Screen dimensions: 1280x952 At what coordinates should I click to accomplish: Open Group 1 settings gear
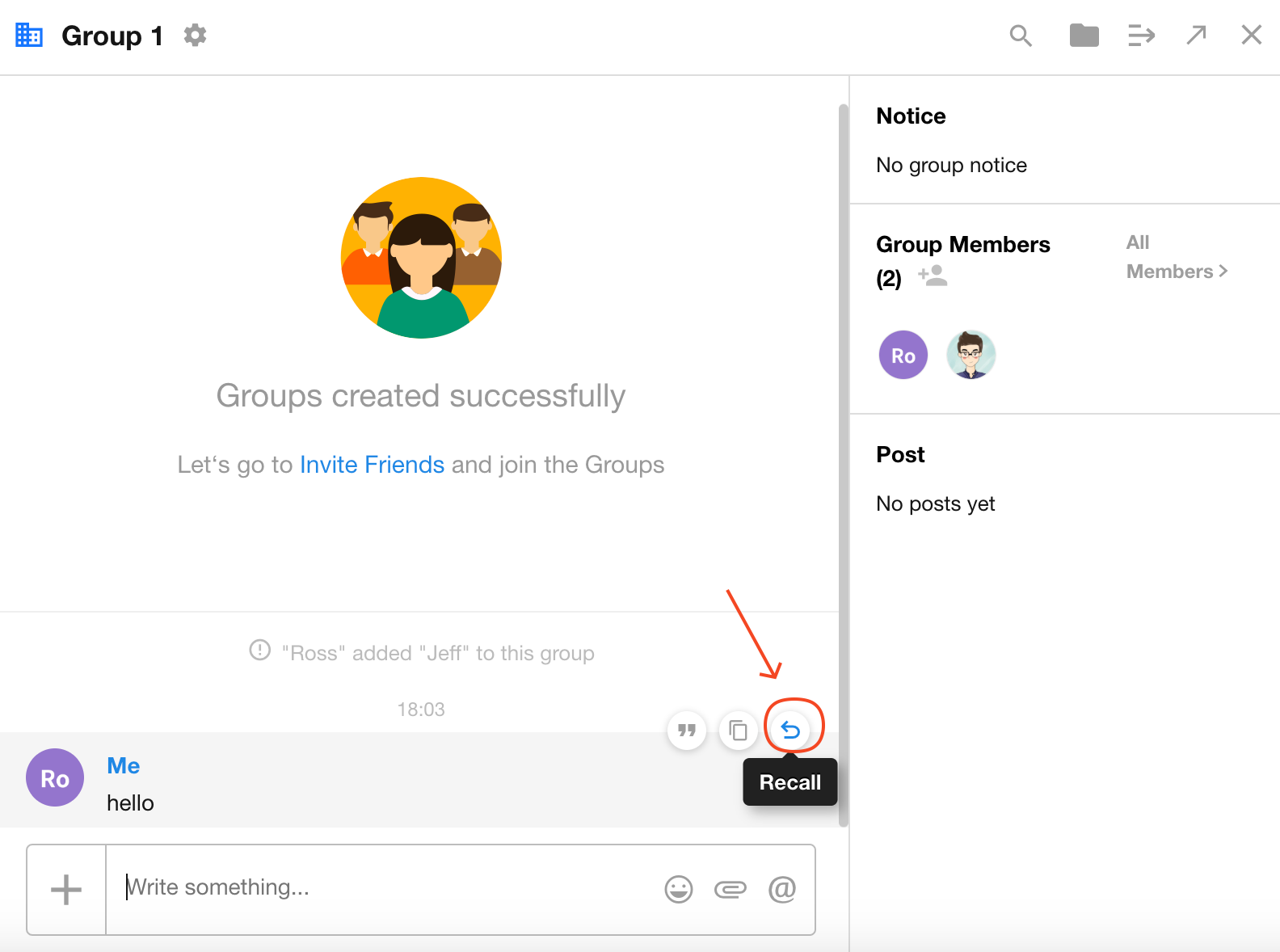(x=195, y=36)
